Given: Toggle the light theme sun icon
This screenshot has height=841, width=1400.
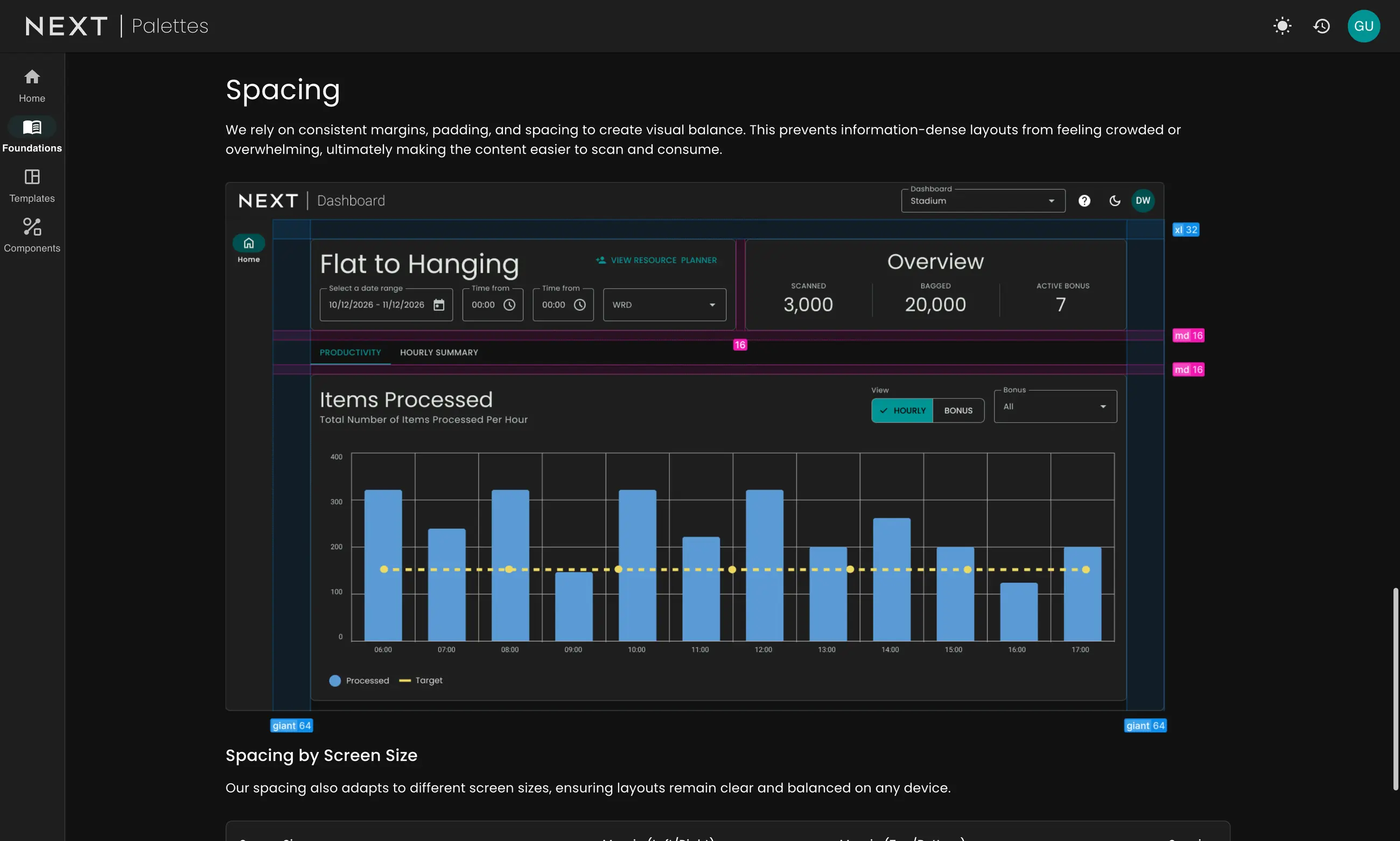Looking at the screenshot, I should click(1282, 26).
